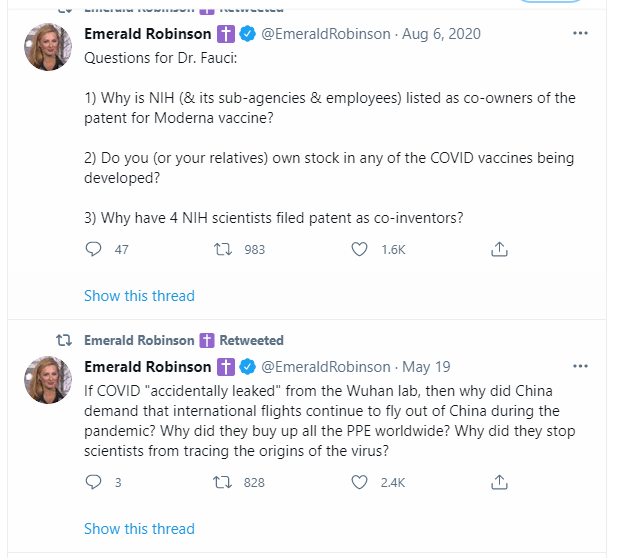Like the Dr. Fauci questions tweet

[360, 249]
